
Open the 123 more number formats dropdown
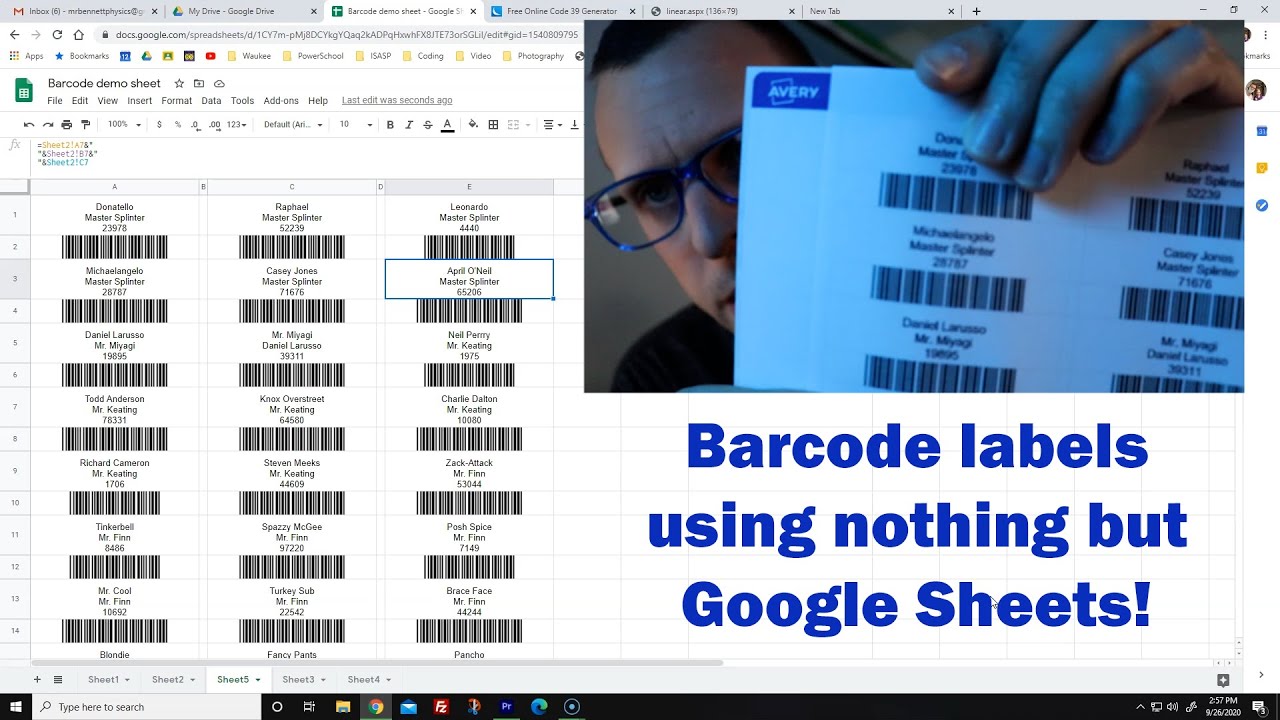(x=237, y=125)
